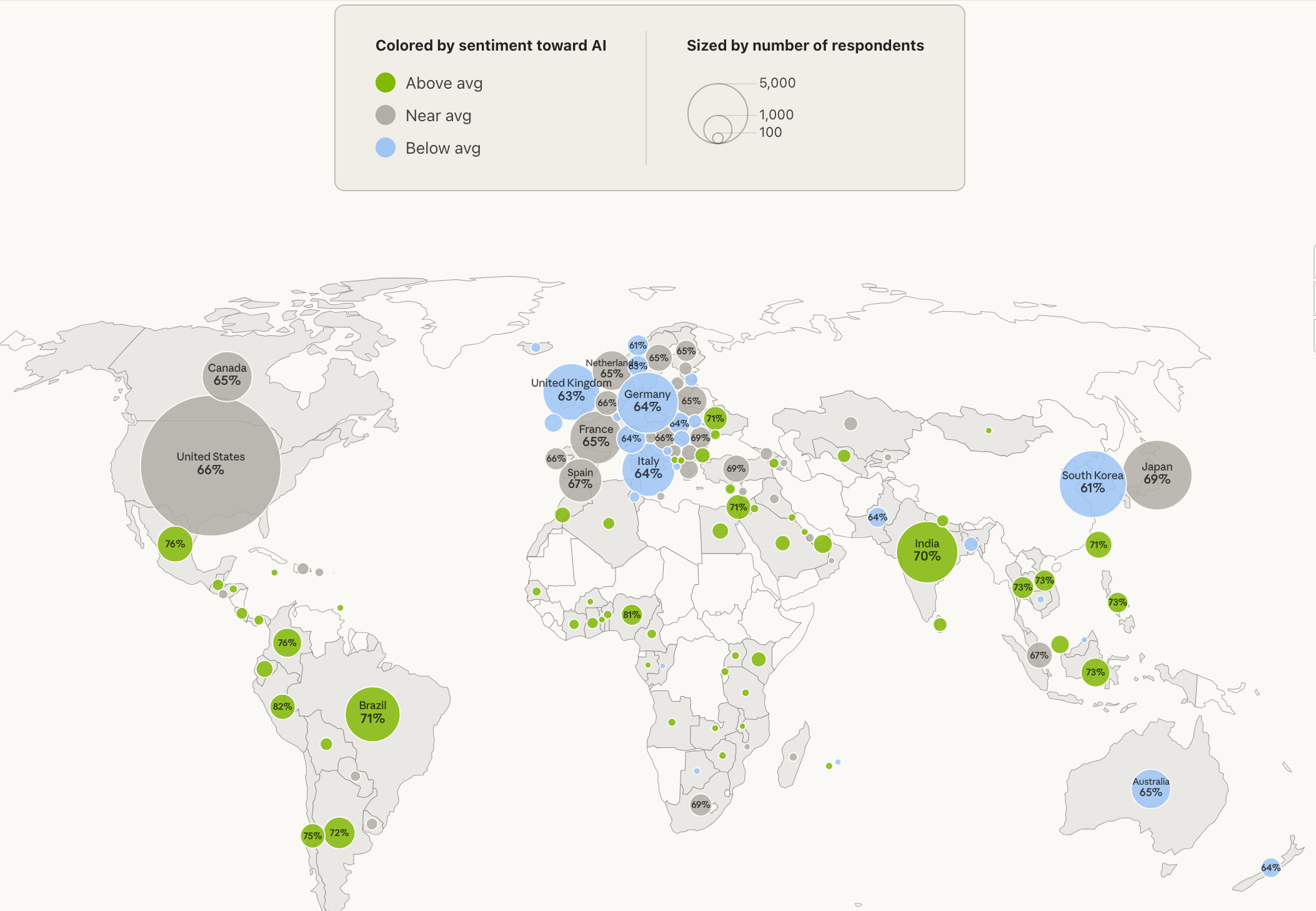Click the Brazil 71% bubble
The image size is (1316, 911).
(x=372, y=714)
